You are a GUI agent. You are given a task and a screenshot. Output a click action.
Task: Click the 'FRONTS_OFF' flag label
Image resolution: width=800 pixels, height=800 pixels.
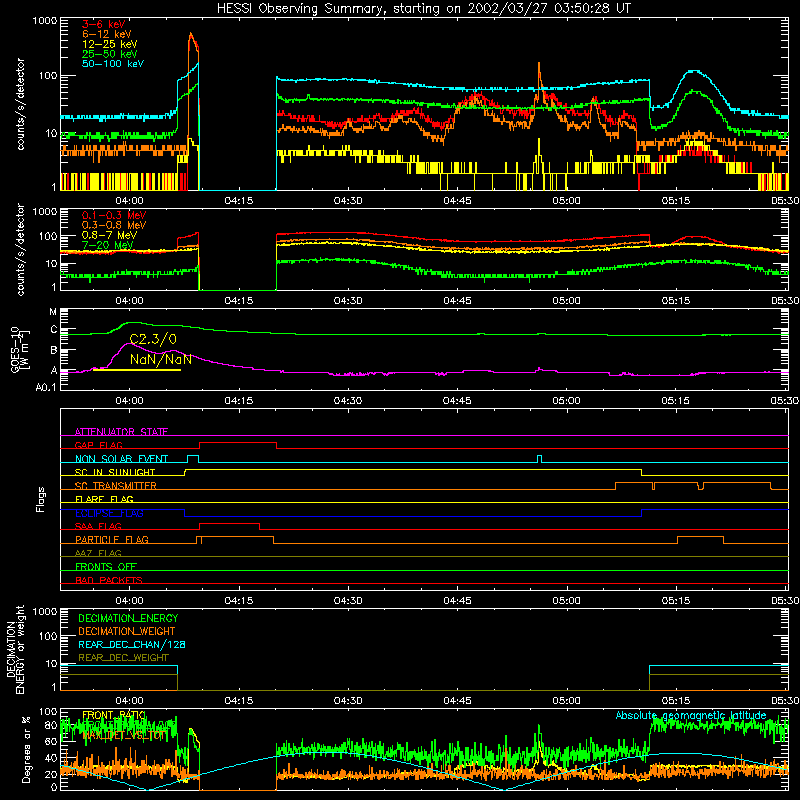click(106, 566)
